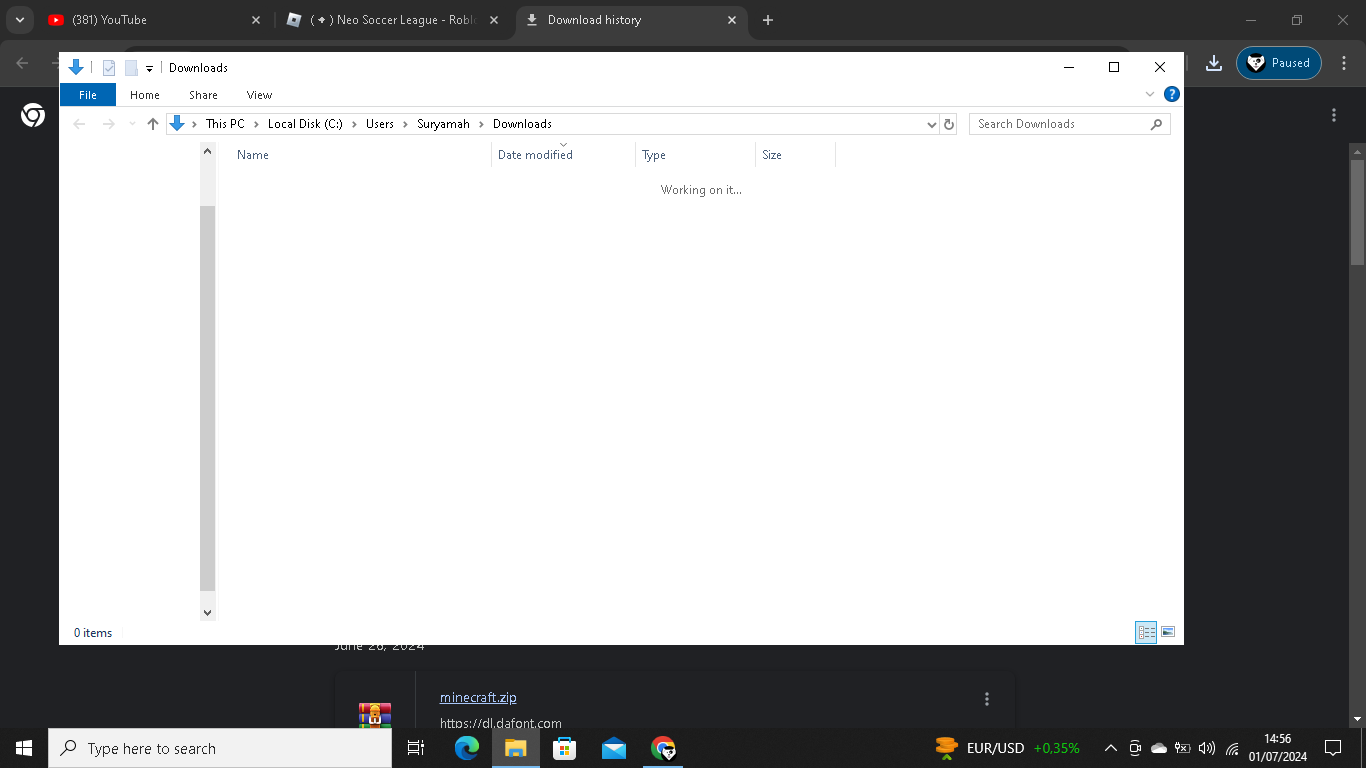Switch to the YouTube browser tab
The height and width of the screenshot is (768, 1366).
coord(155,20)
